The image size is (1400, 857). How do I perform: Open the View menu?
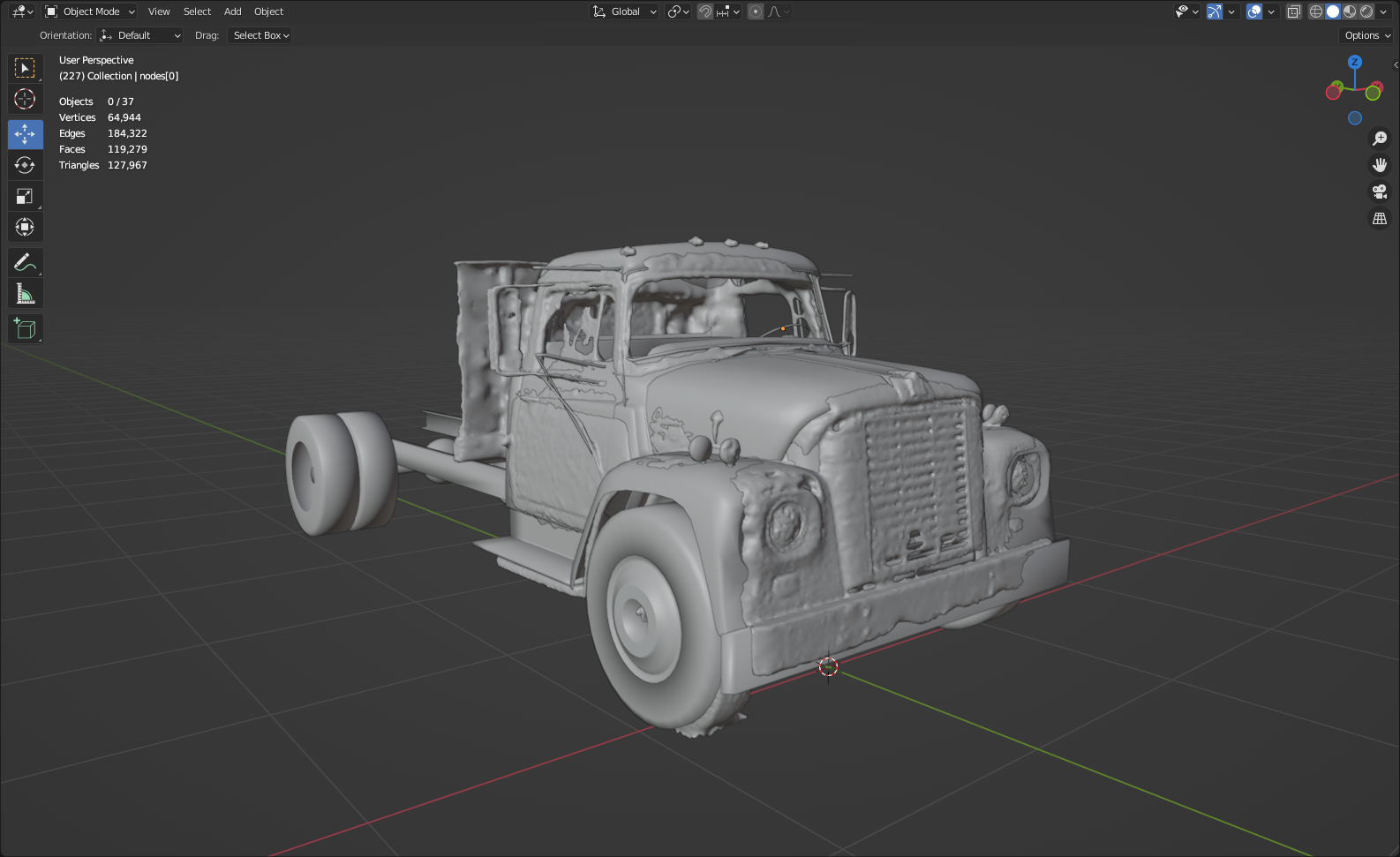coord(159,11)
